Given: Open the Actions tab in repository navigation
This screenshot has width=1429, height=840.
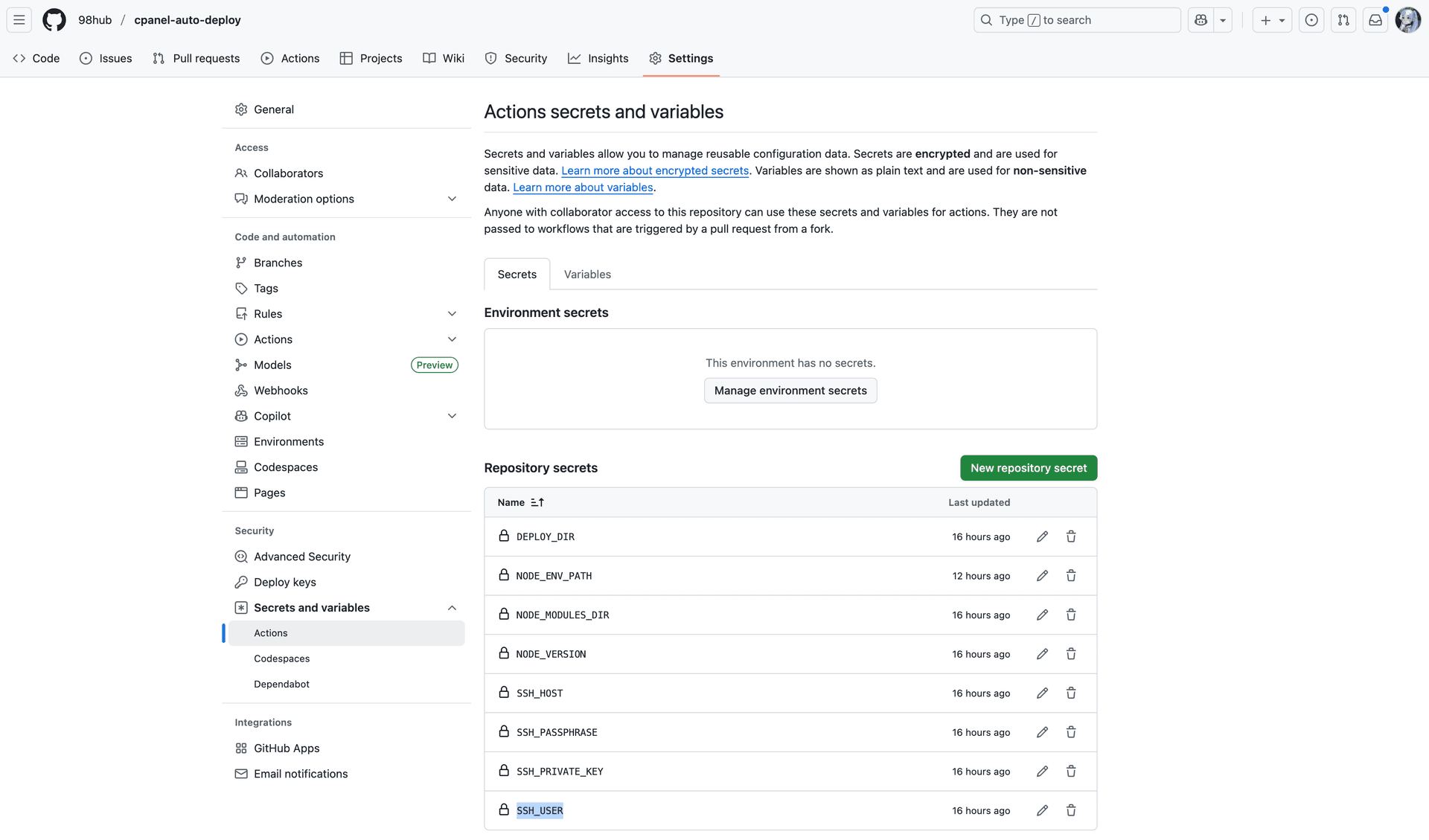Looking at the screenshot, I should (x=290, y=58).
